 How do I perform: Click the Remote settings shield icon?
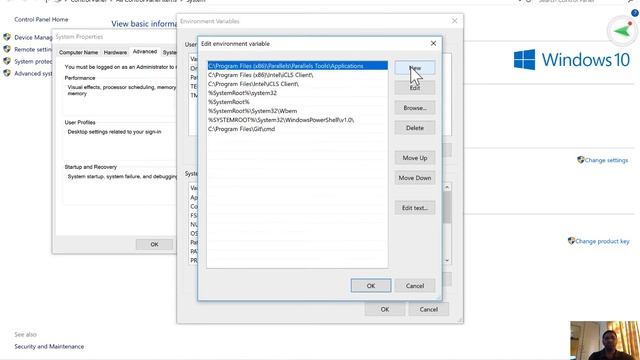pyautogui.click(x=7, y=49)
